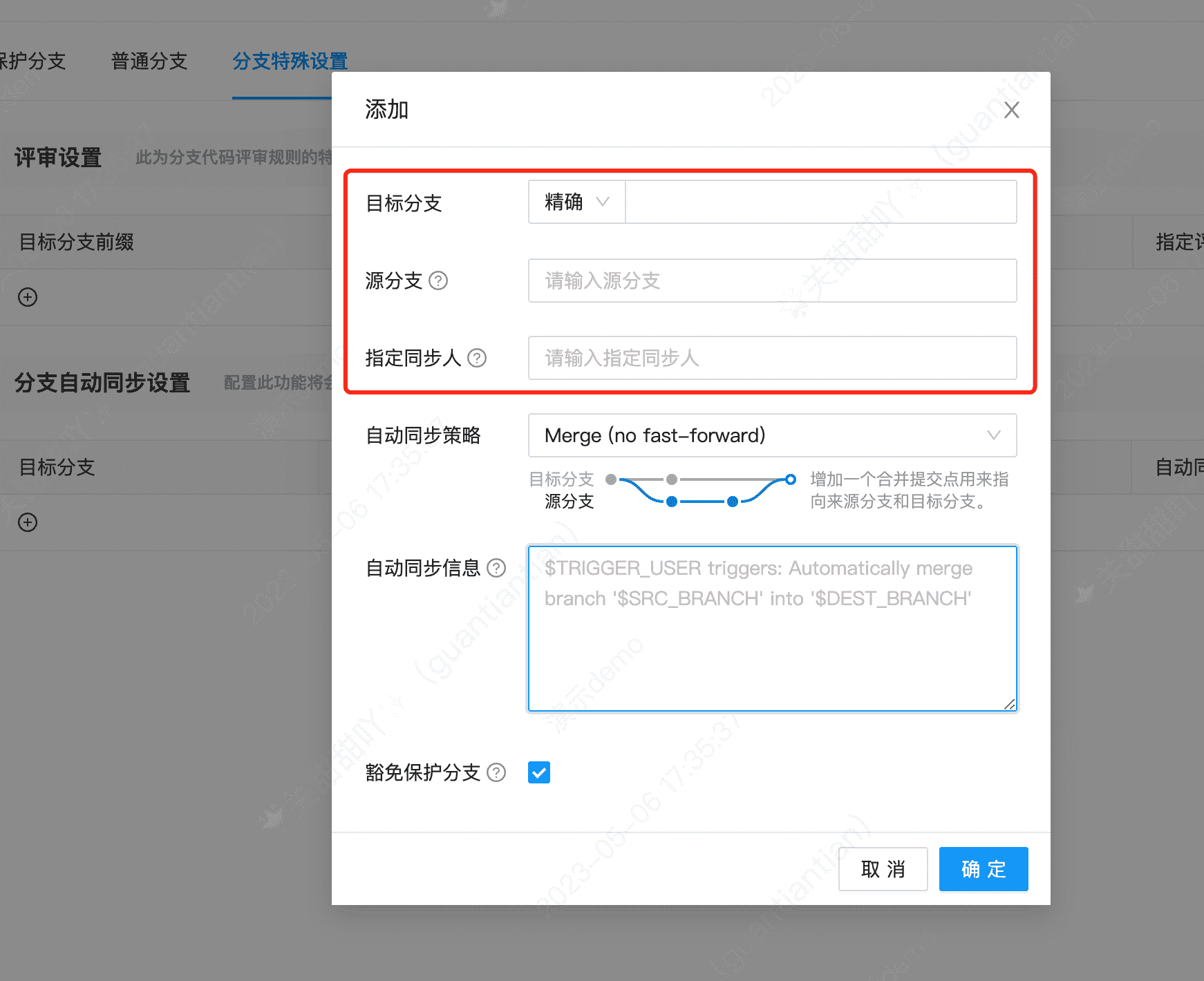The height and width of the screenshot is (981, 1204).
Task: Switch to the 普通分支 tab
Action: click(x=149, y=61)
